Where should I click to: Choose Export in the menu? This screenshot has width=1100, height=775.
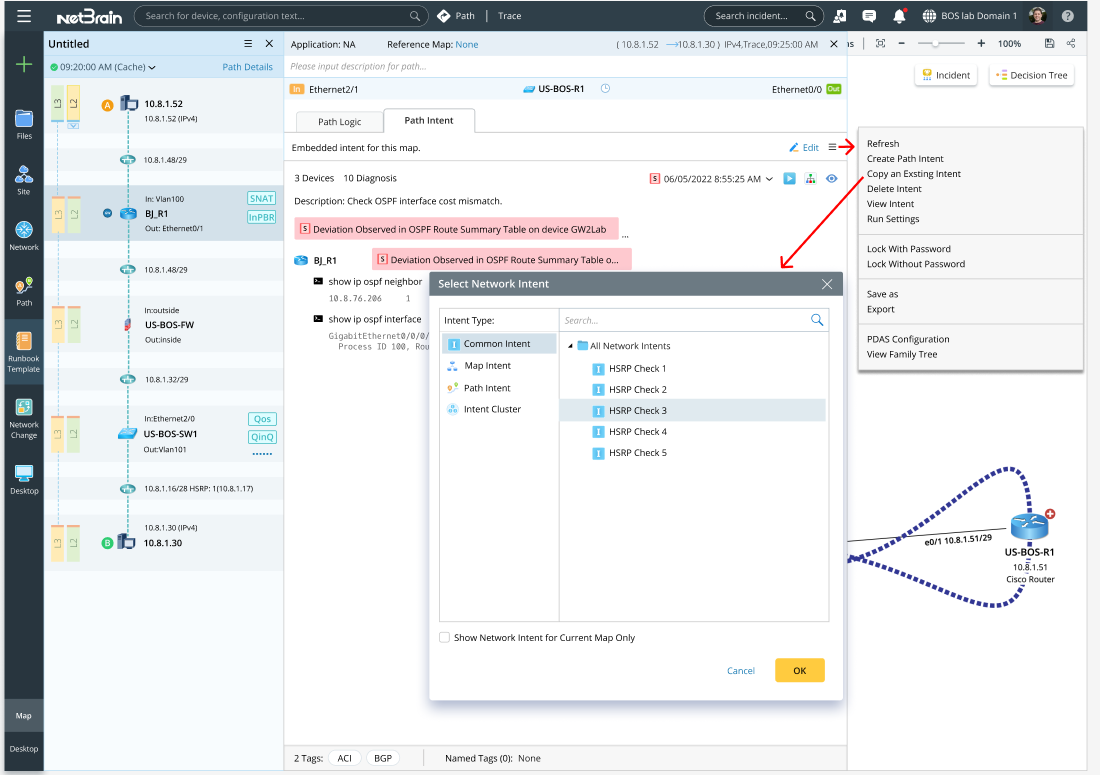pos(880,309)
